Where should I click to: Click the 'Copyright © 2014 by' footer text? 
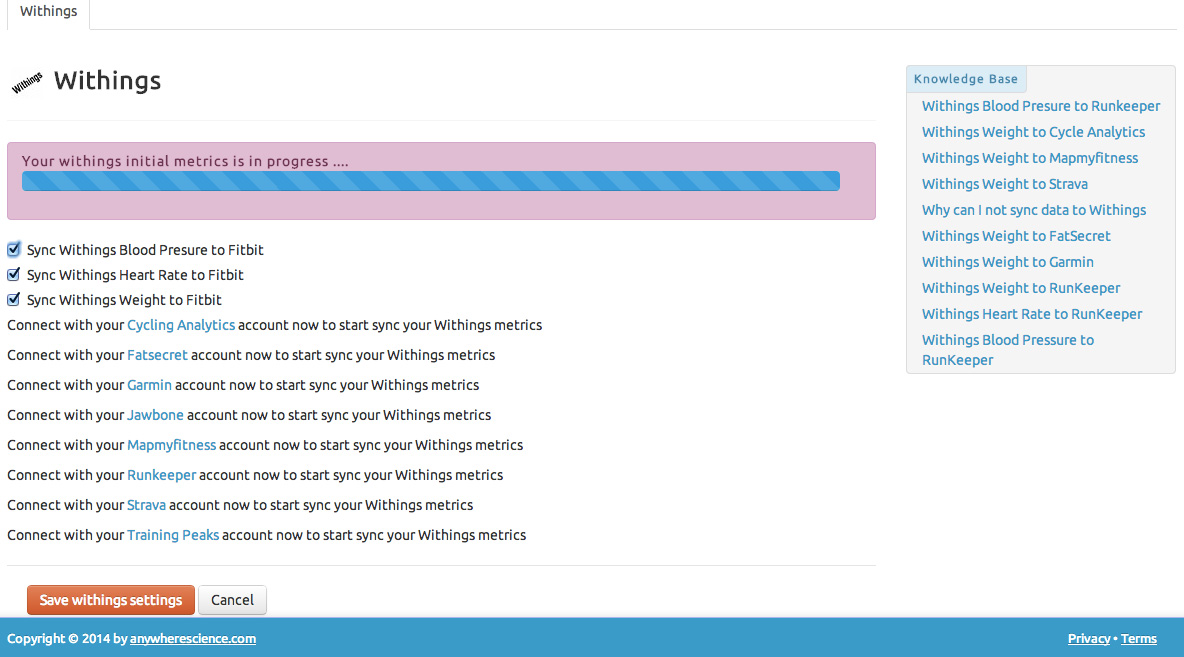[67, 639]
